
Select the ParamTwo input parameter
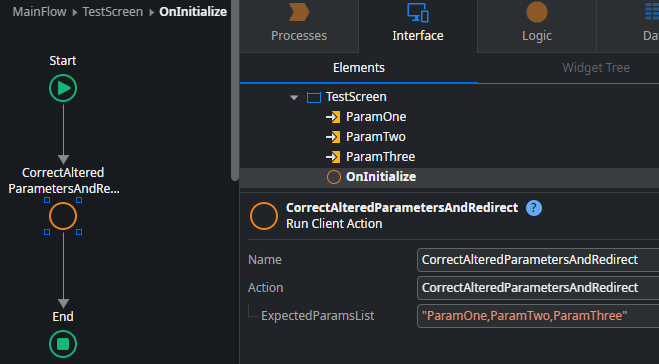(376, 137)
